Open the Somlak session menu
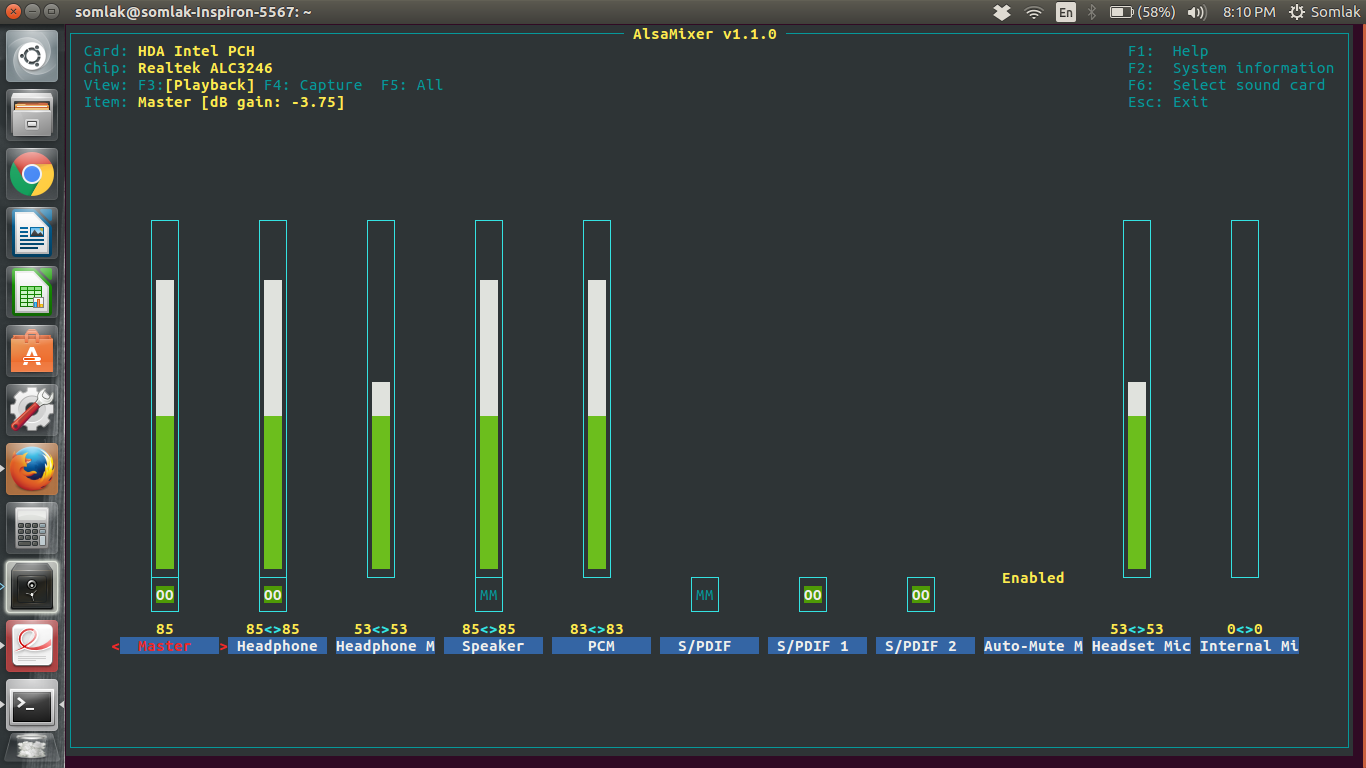 [1324, 12]
